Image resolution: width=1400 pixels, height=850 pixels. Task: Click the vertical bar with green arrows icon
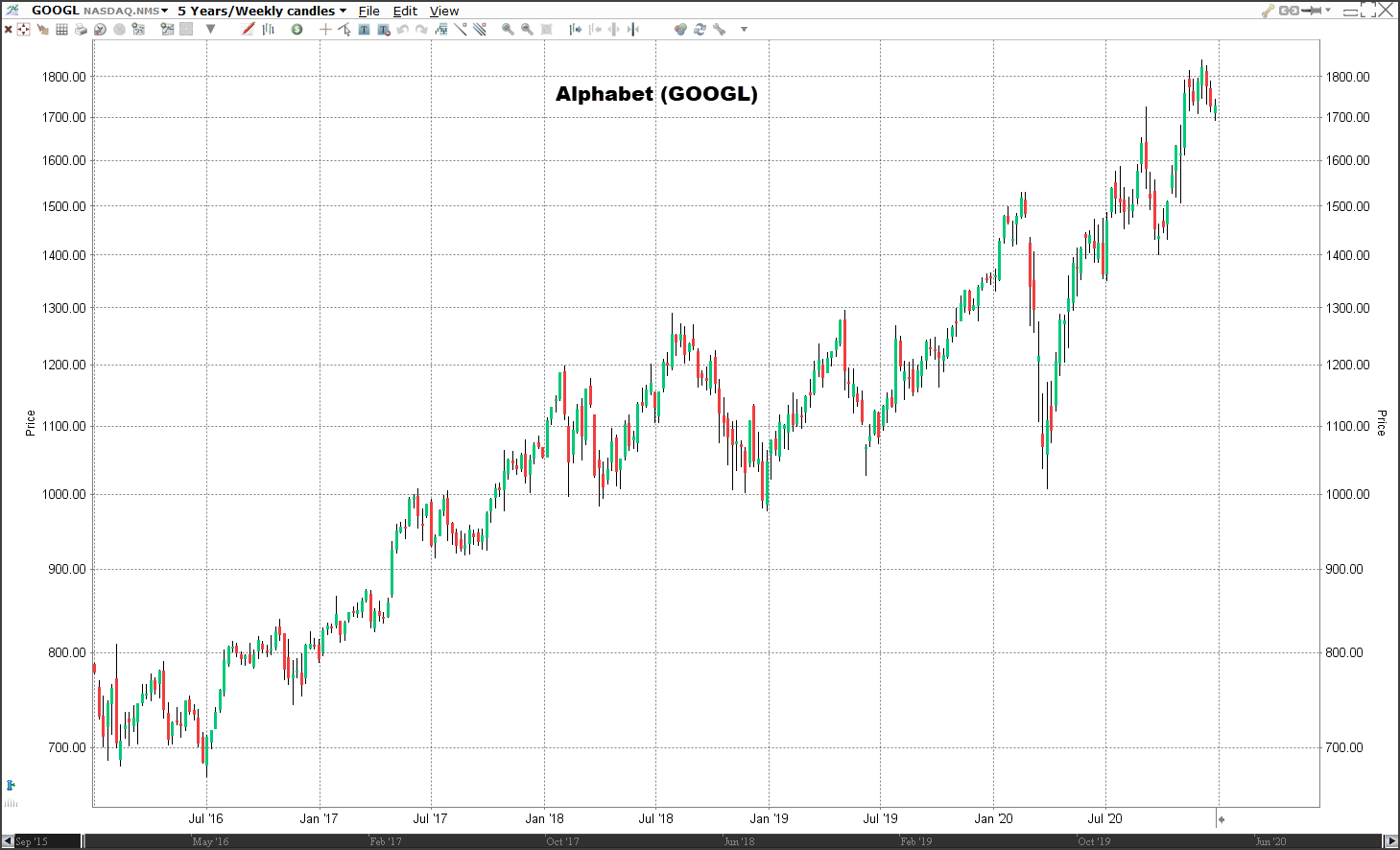[x=632, y=30]
